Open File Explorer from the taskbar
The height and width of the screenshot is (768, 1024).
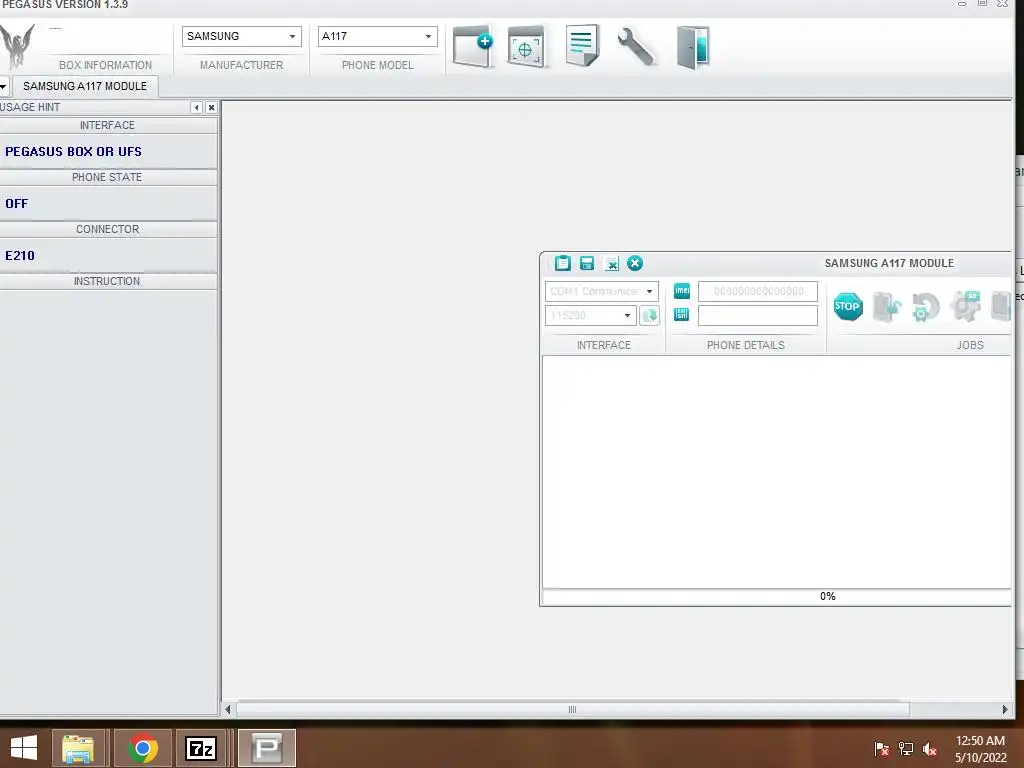pos(78,748)
